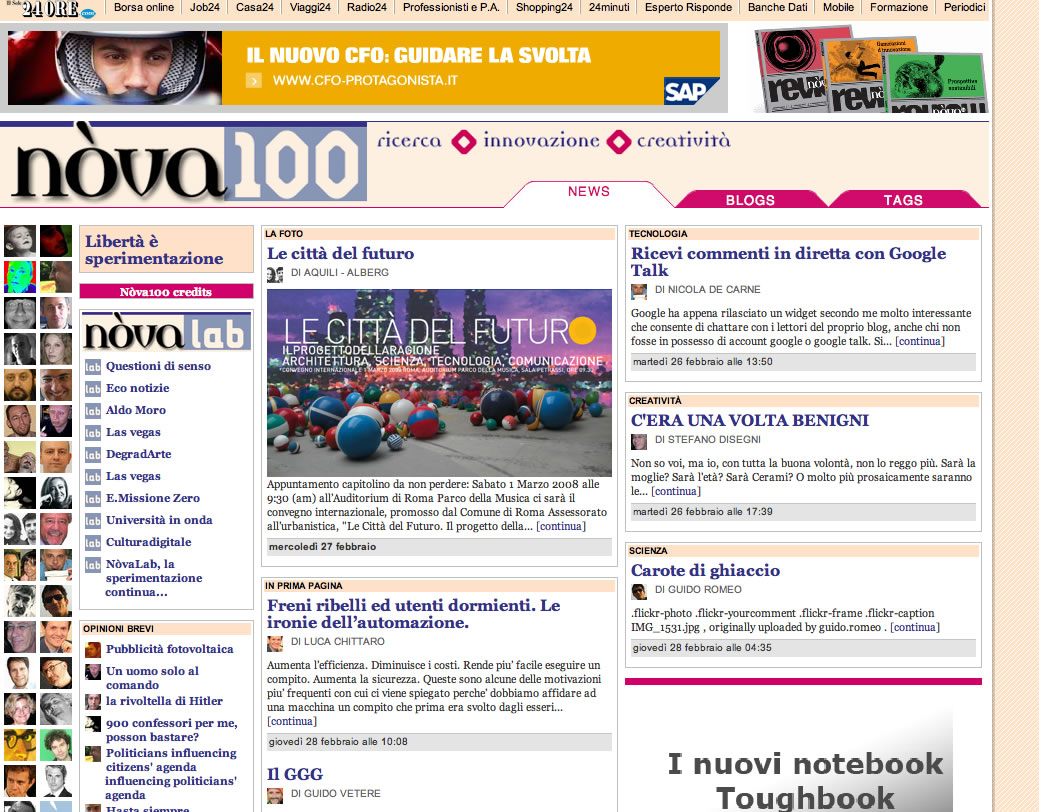This screenshot has width=1039, height=812.
Task: Open Borsa online in the top navigation
Action: click(143, 7)
